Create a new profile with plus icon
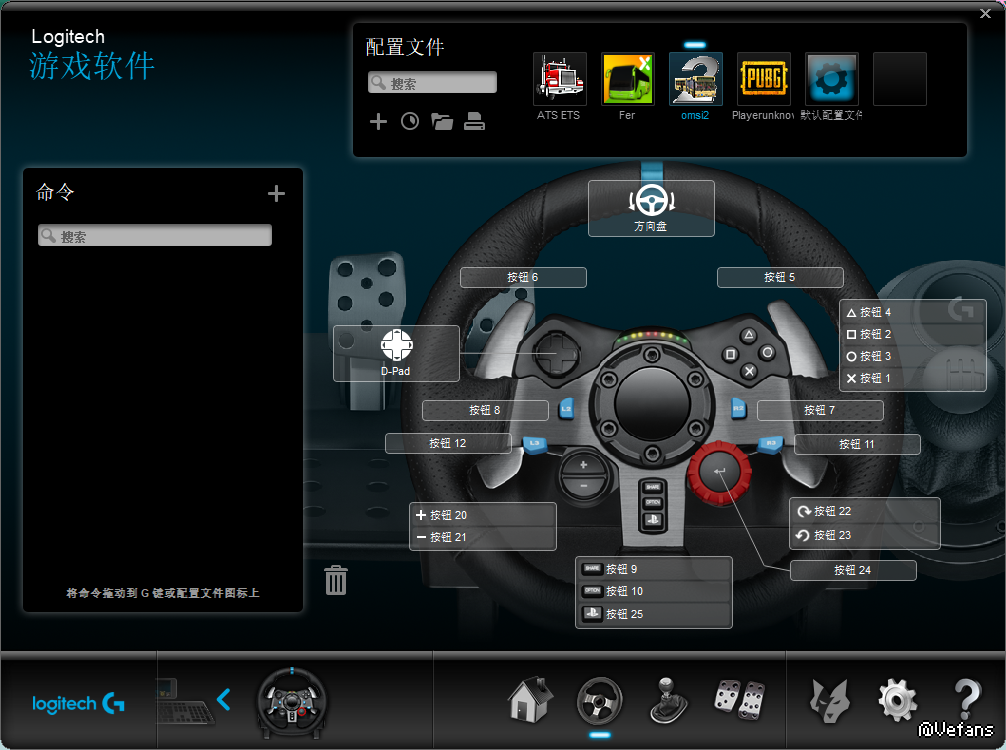Screen dimensions: 1006x750 (379, 121)
